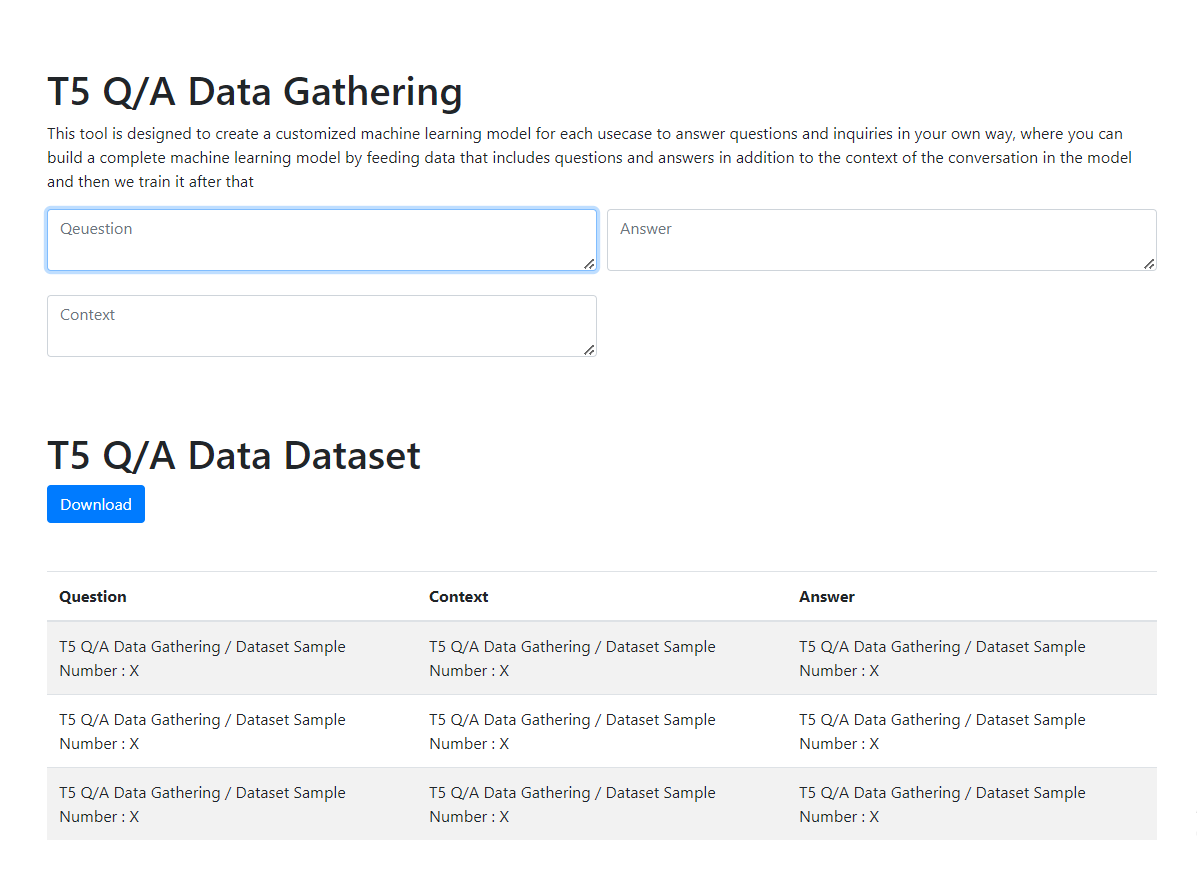Pick the third row's Answer cell

pyautogui.click(x=942, y=805)
